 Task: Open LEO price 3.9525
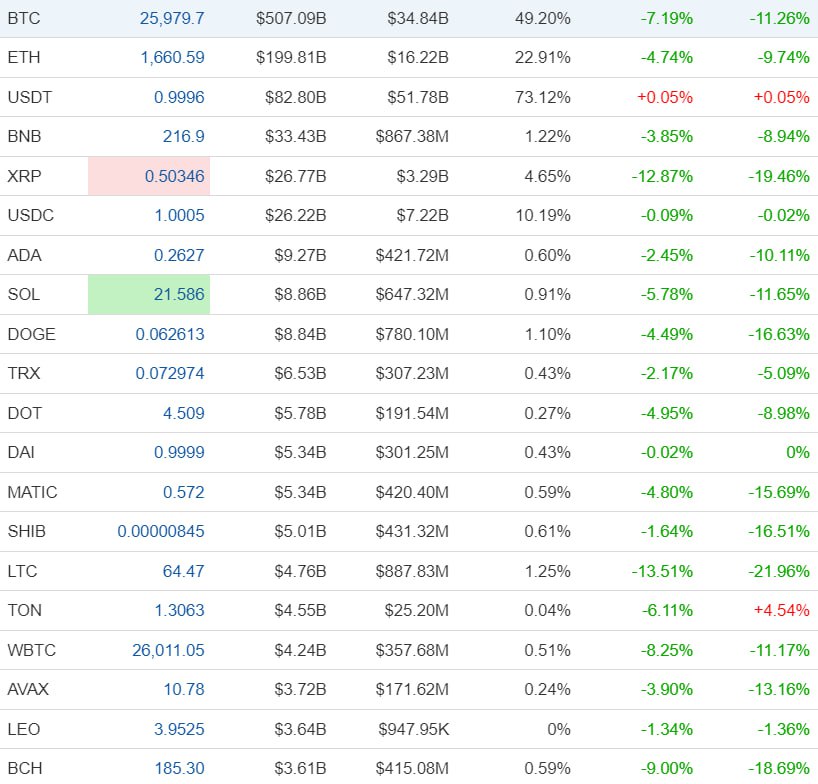[x=179, y=730]
